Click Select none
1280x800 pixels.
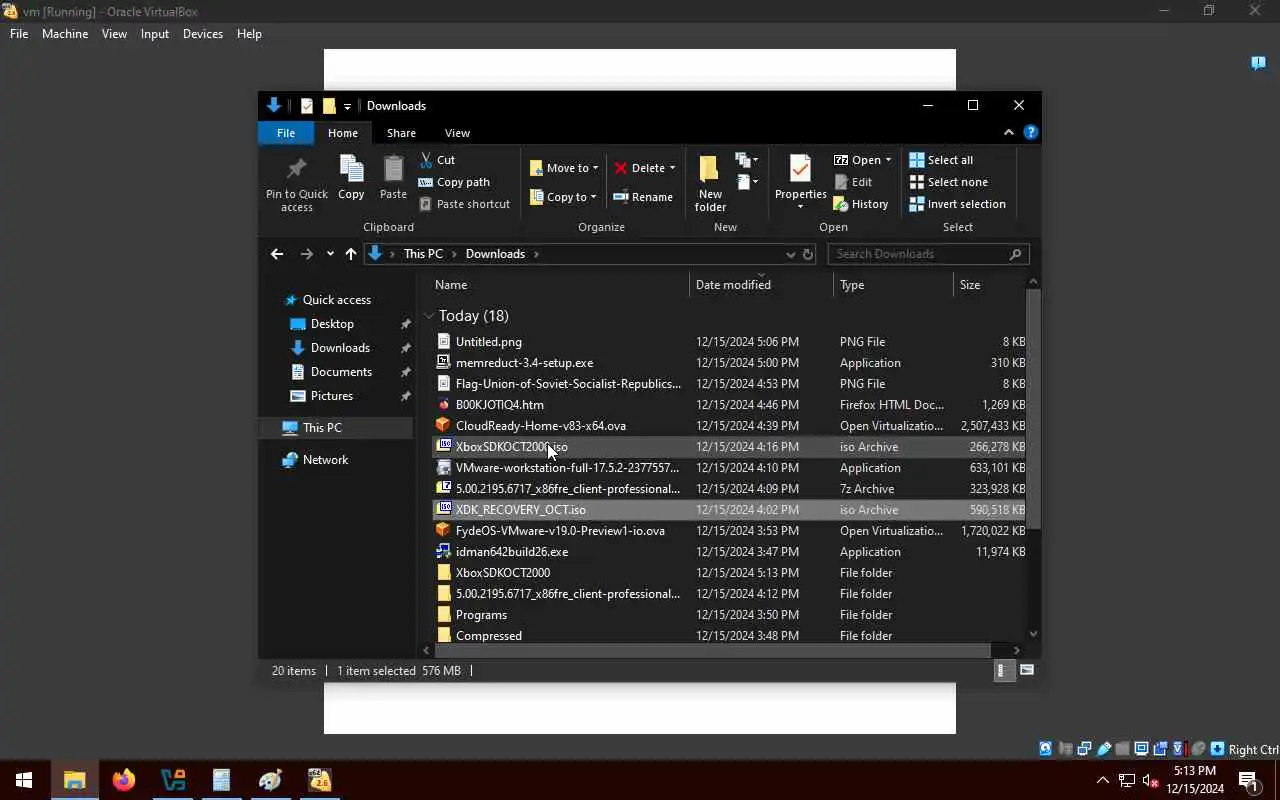tap(948, 182)
